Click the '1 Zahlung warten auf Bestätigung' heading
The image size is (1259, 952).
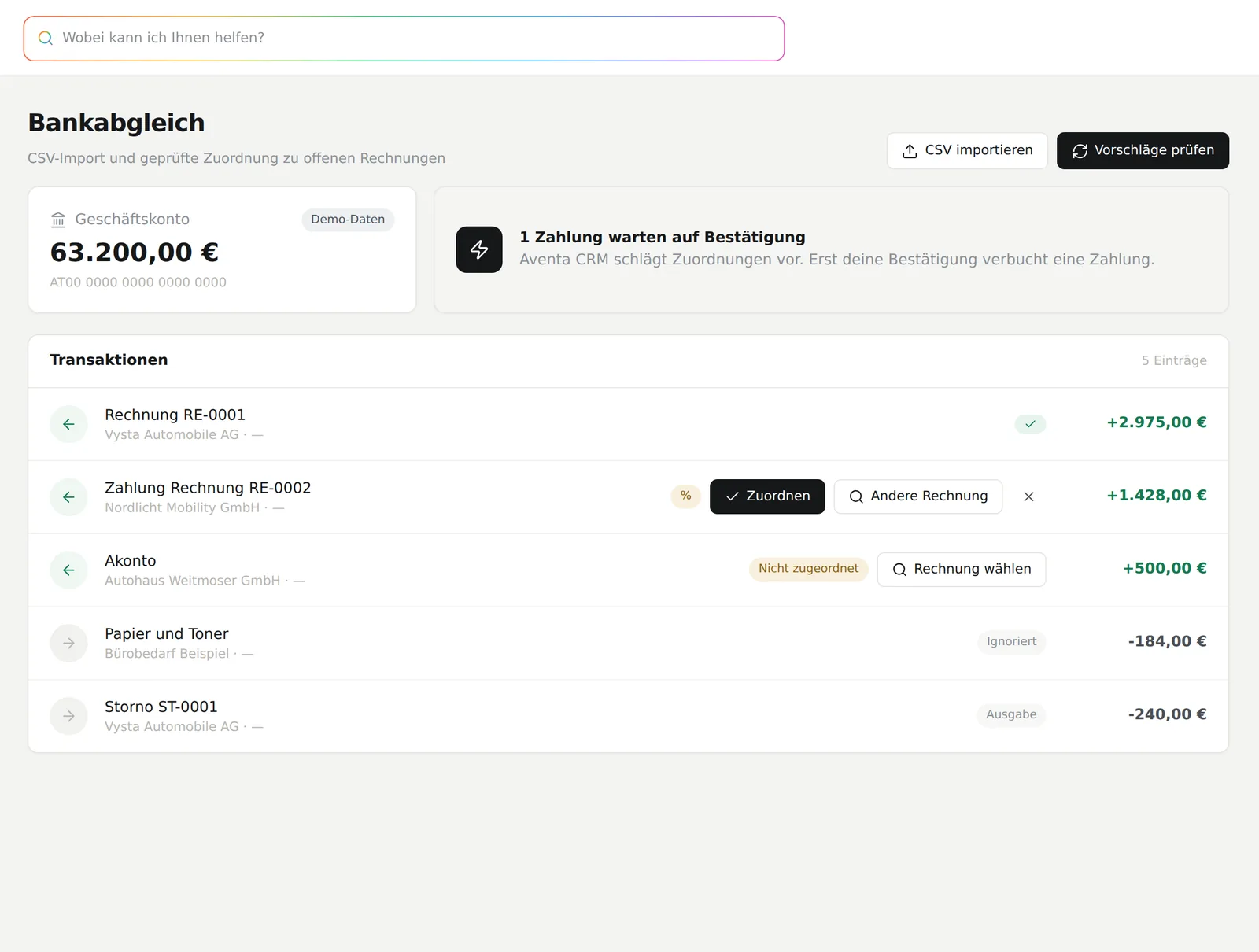[x=663, y=238]
